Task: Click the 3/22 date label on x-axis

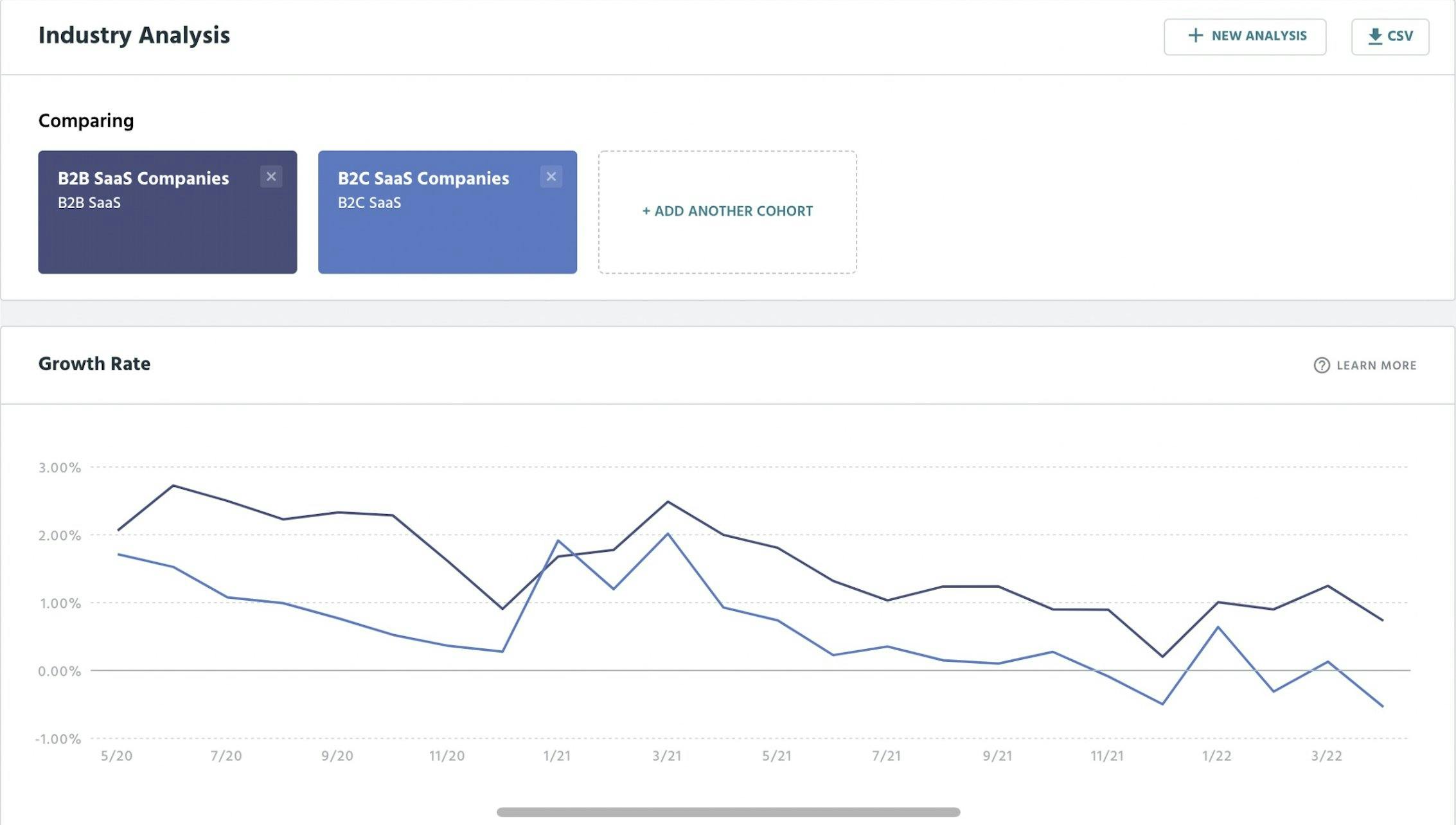Action: tap(1326, 756)
